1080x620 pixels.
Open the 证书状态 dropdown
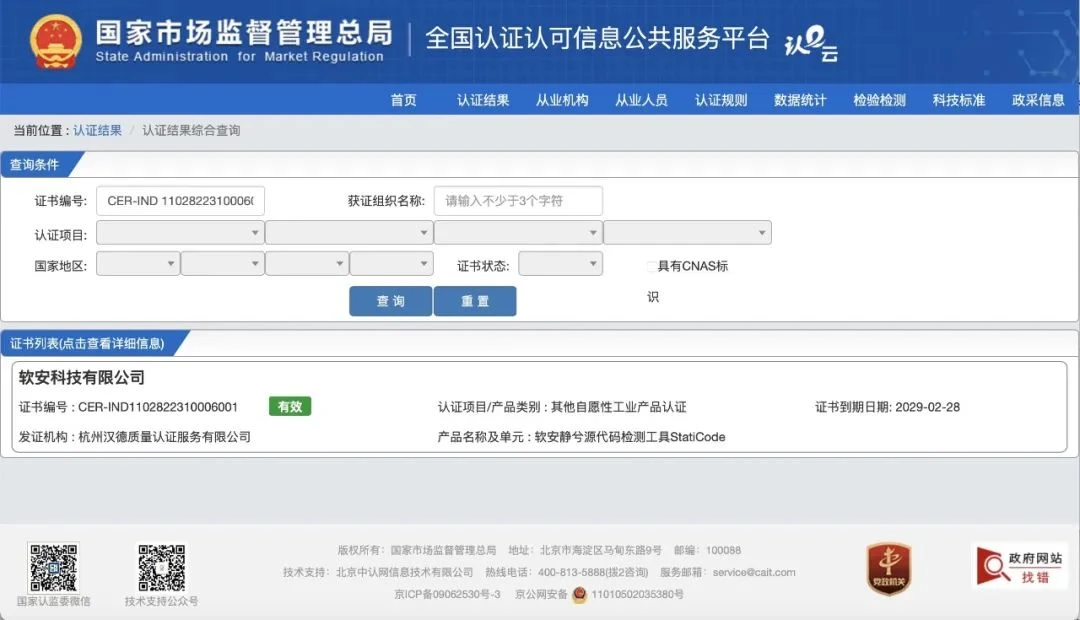click(x=561, y=264)
